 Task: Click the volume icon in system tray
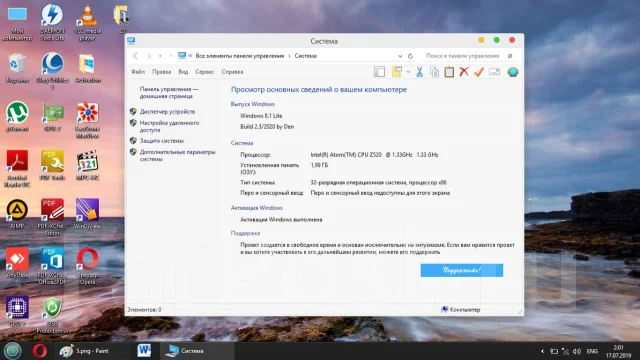[x=577, y=351]
